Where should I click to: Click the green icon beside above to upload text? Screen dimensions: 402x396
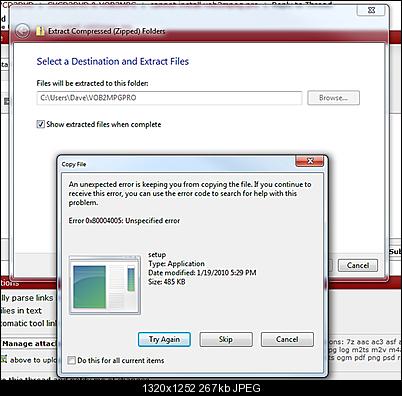point(4,360)
